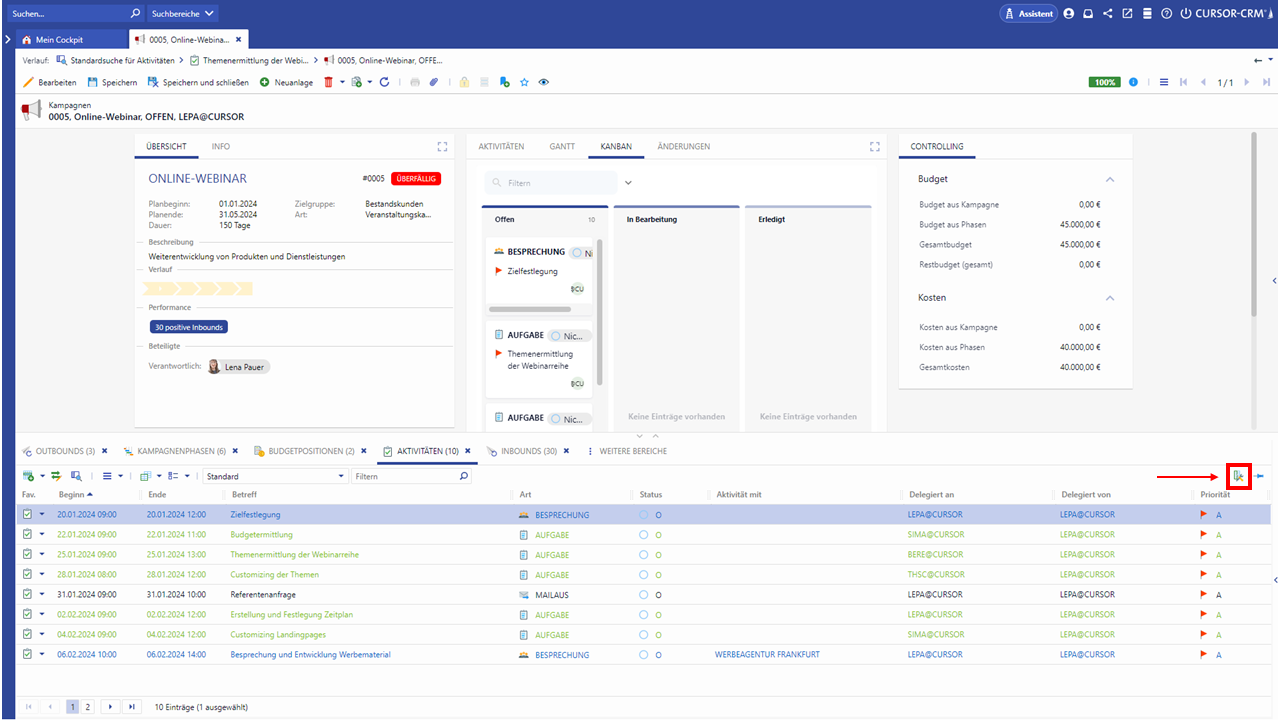Collapse the Budget section in Controlling
This screenshot has width=1280, height=720.
click(x=1109, y=179)
